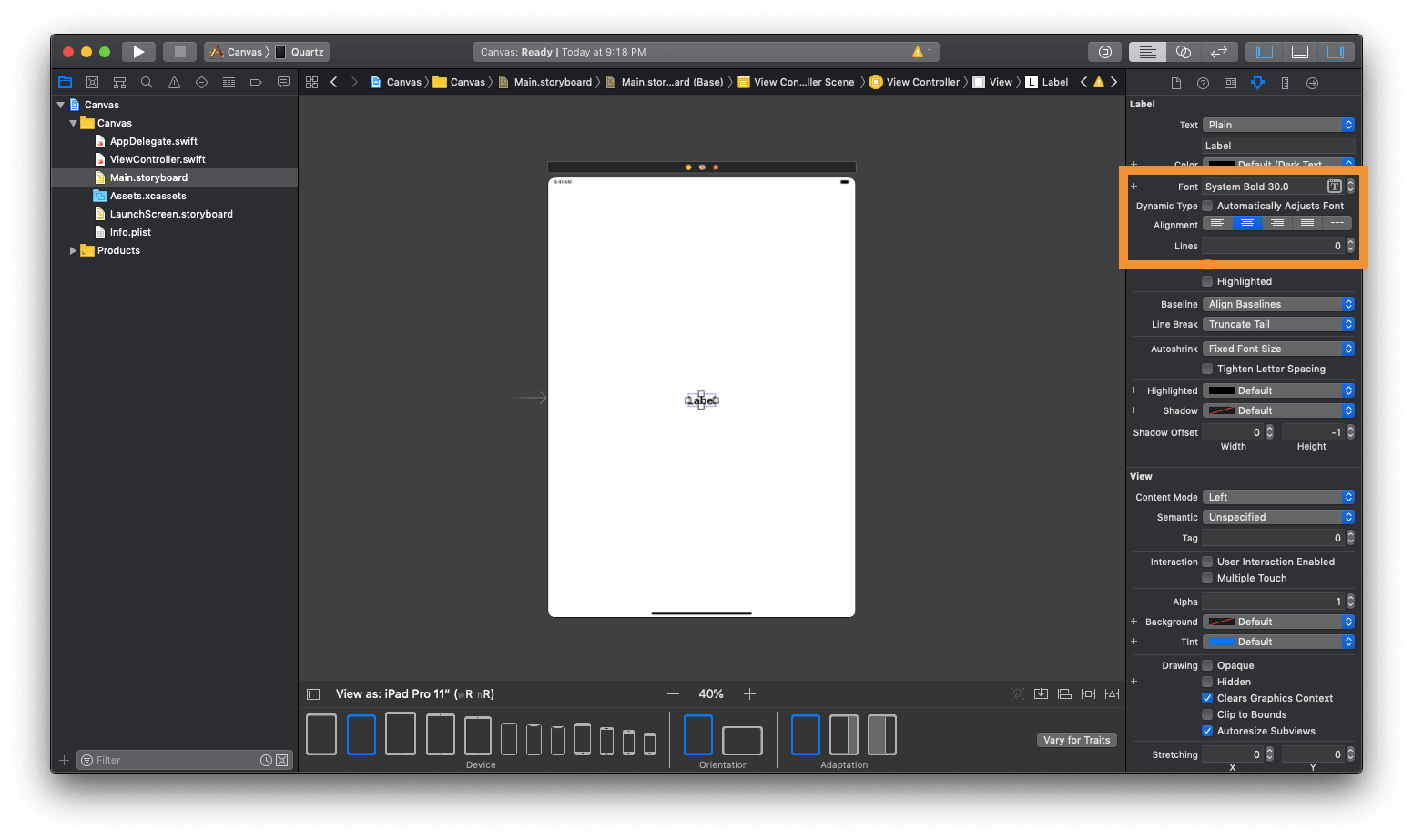Screen dimensions: 1413x840
Task: Uncheck Clears Graphics Context
Action: (x=1207, y=698)
